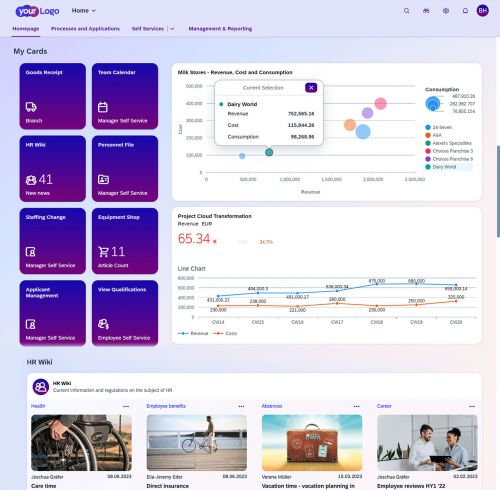This screenshot has height=490, width=500.
Task: Open the Team Calendar card icon
Action: click(x=103, y=107)
